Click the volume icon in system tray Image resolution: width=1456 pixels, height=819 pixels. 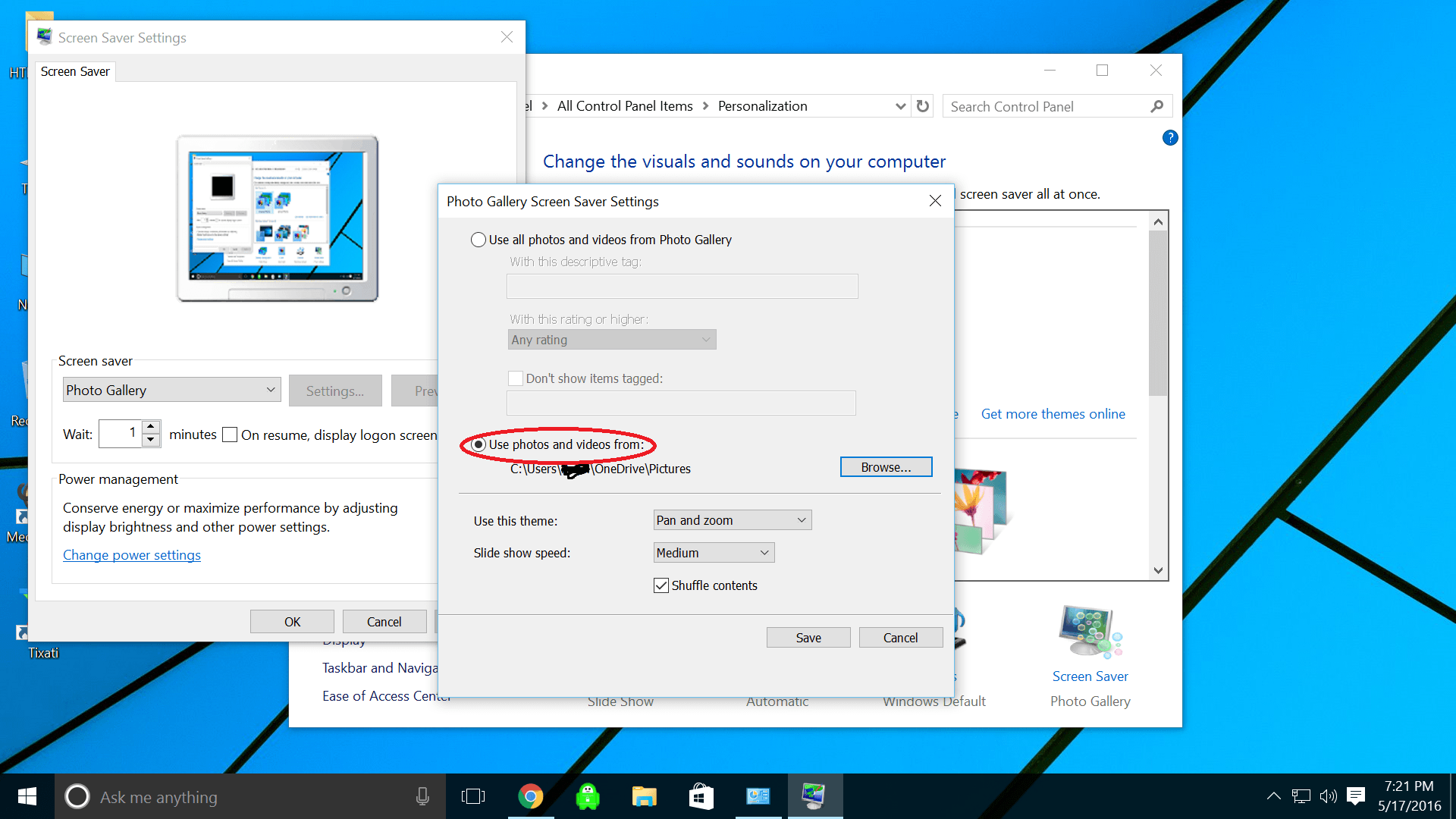click(1328, 795)
